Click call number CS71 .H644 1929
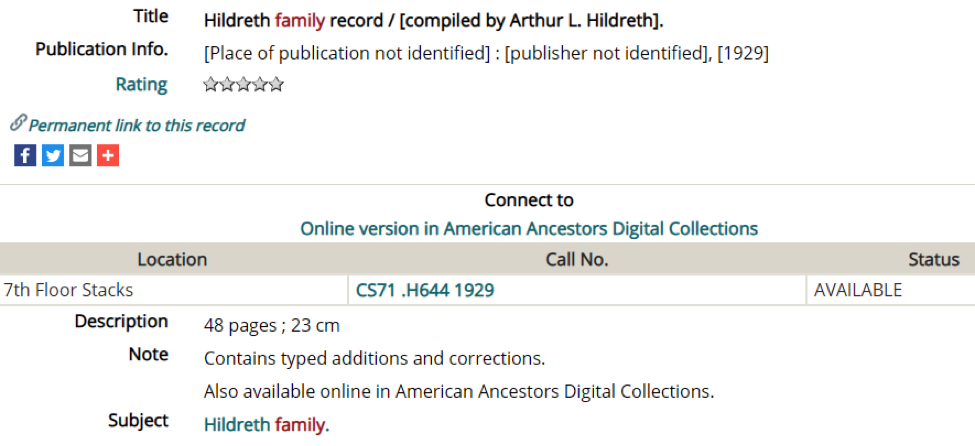This screenshot has height=446, width=975. (425, 290)
